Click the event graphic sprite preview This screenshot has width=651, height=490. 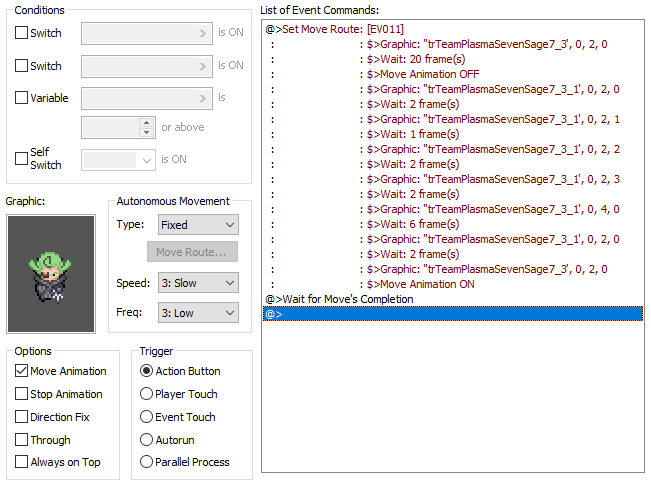pos(51,272)
